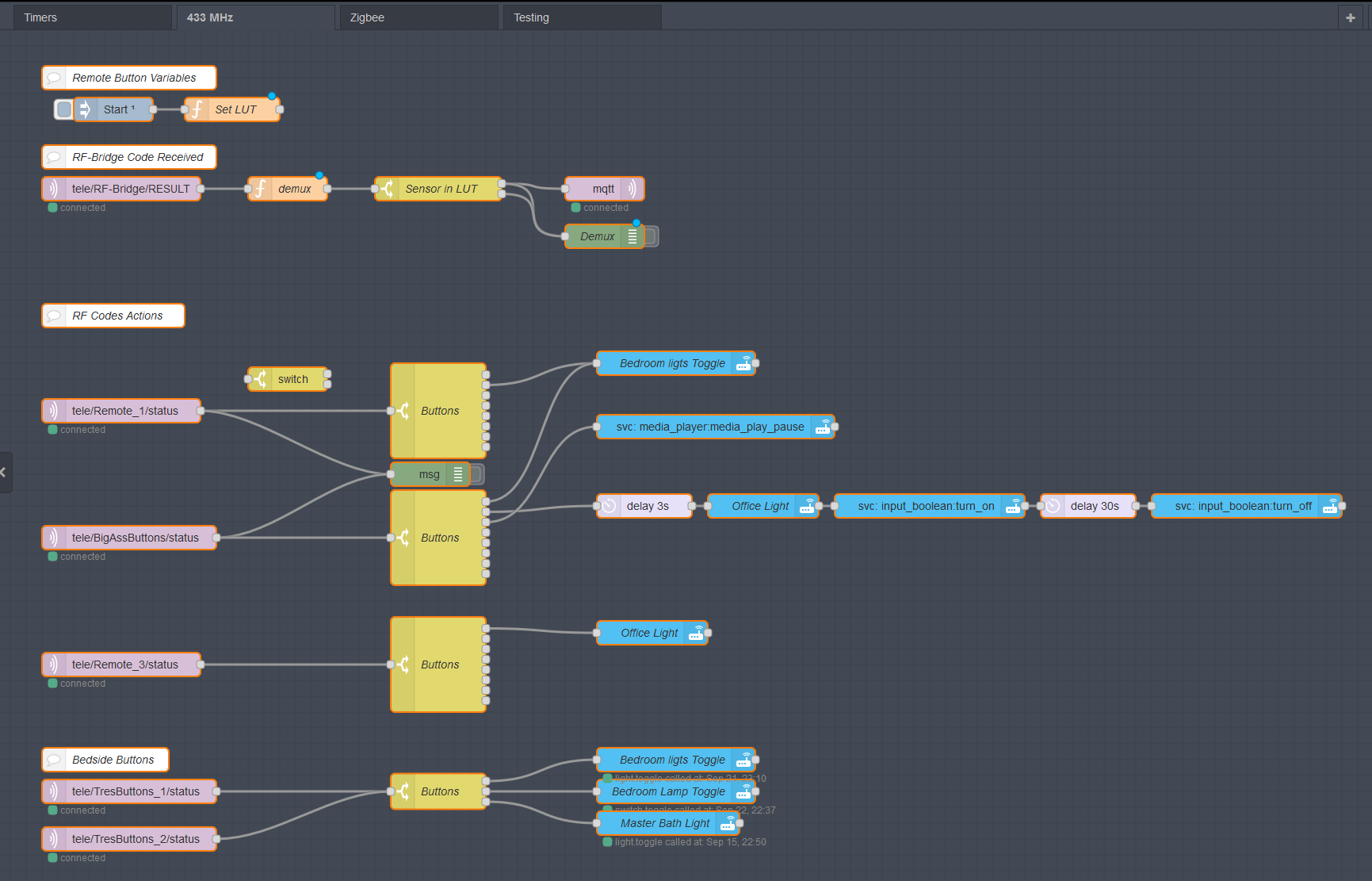The width and height of the screenshot is (1372, 881).
Task: Select the Sensor in LUT switch icon
Action: tap(388, 189)
